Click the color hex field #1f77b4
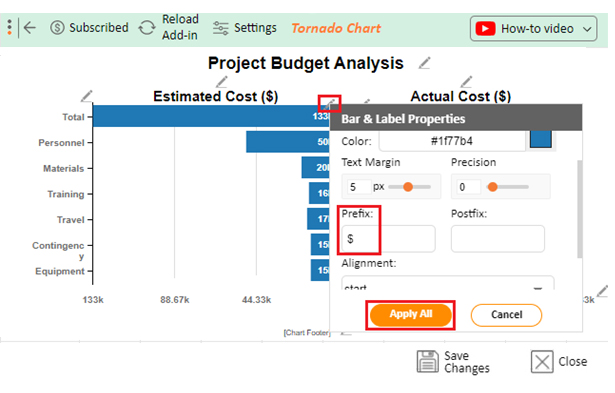This screenshot has height=393, width=615. [452, 141]
